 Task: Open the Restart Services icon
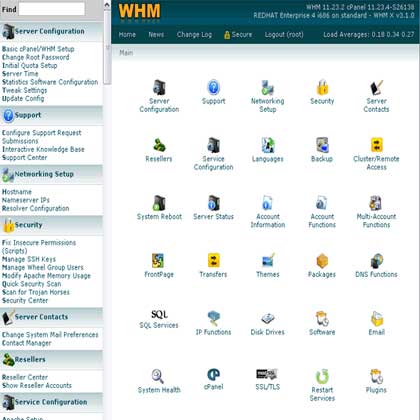(322, 376)
